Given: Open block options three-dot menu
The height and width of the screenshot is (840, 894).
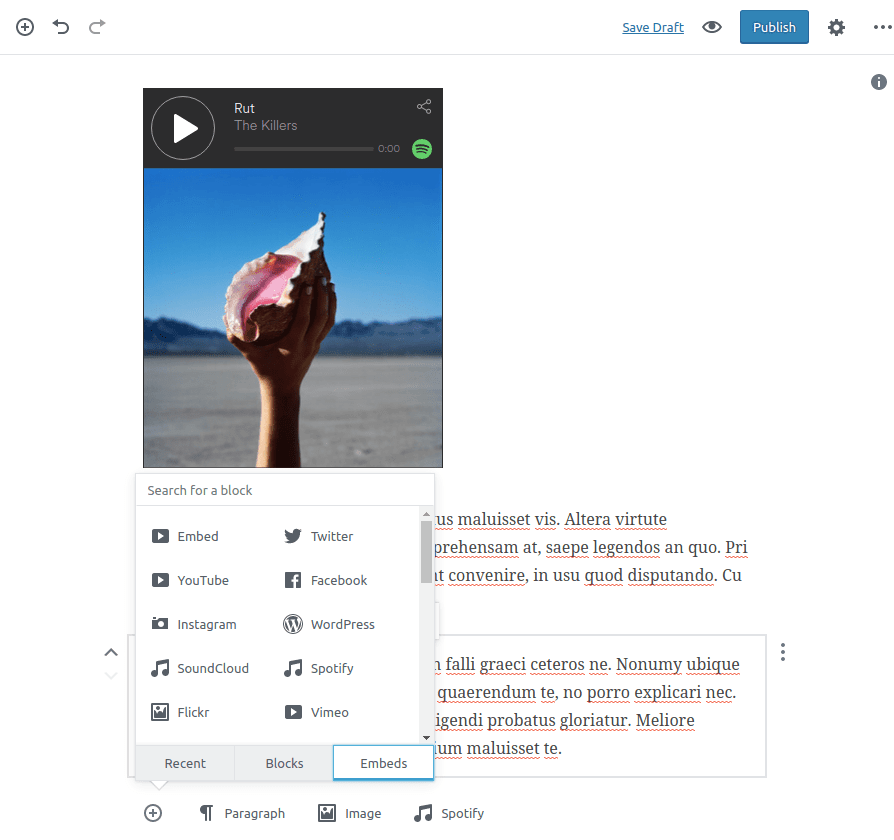Looking at the screenshot, I should coord(783,652).
